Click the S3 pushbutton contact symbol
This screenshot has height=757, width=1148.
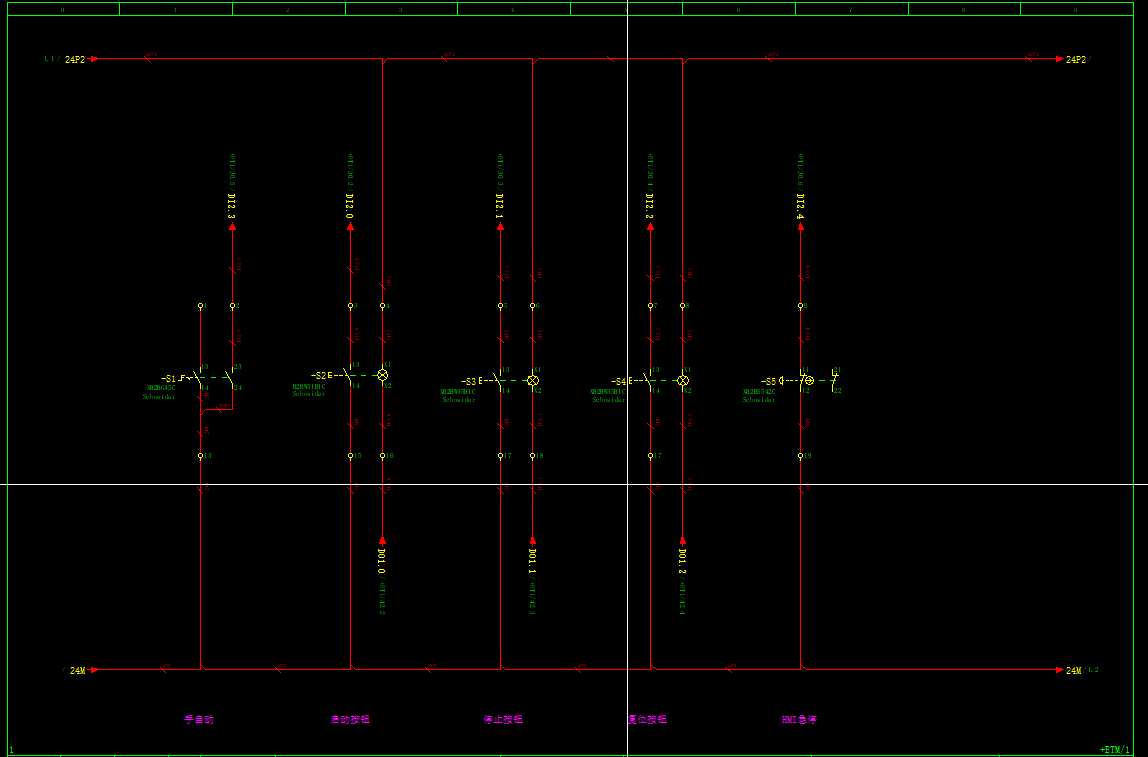499,381
